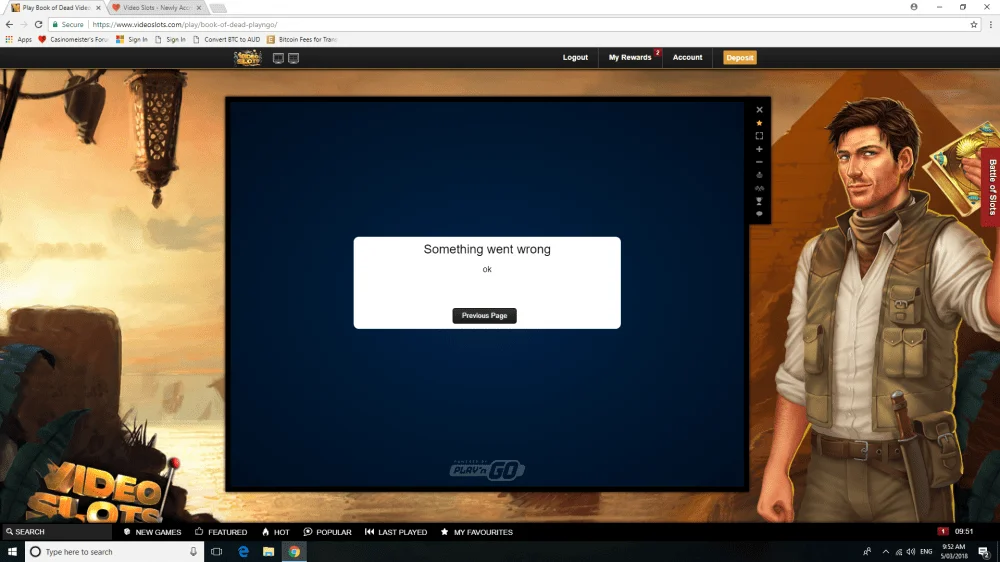Image resolution: width=1000 pixels, height=562 pixels.
Task: Switch to the Play Book of Dead tab
Action: pyautogui.click(x=54, y=8)
